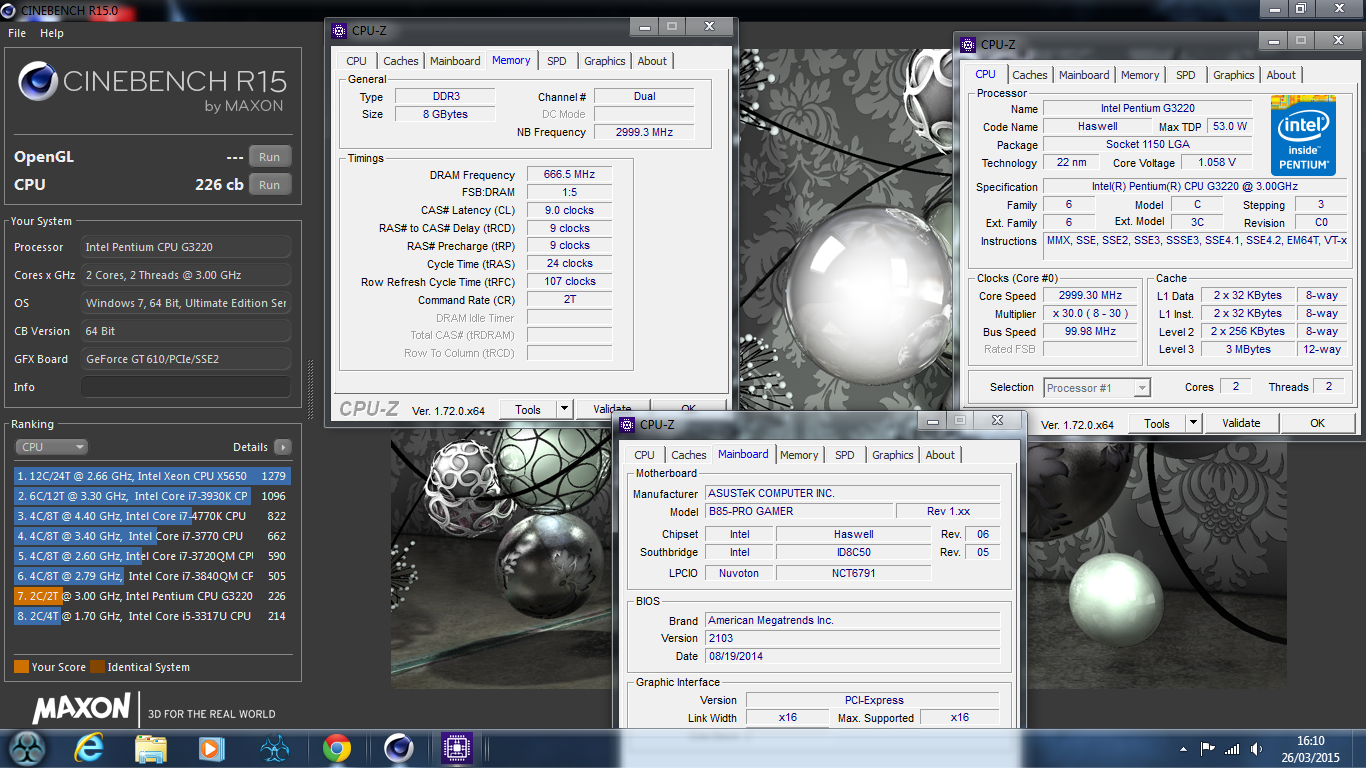Image resolution: width=1366 pixels, height=768 pixels.
Task: Click the Intel Inside Pentium logo
Action: (x=1303, y=135)
